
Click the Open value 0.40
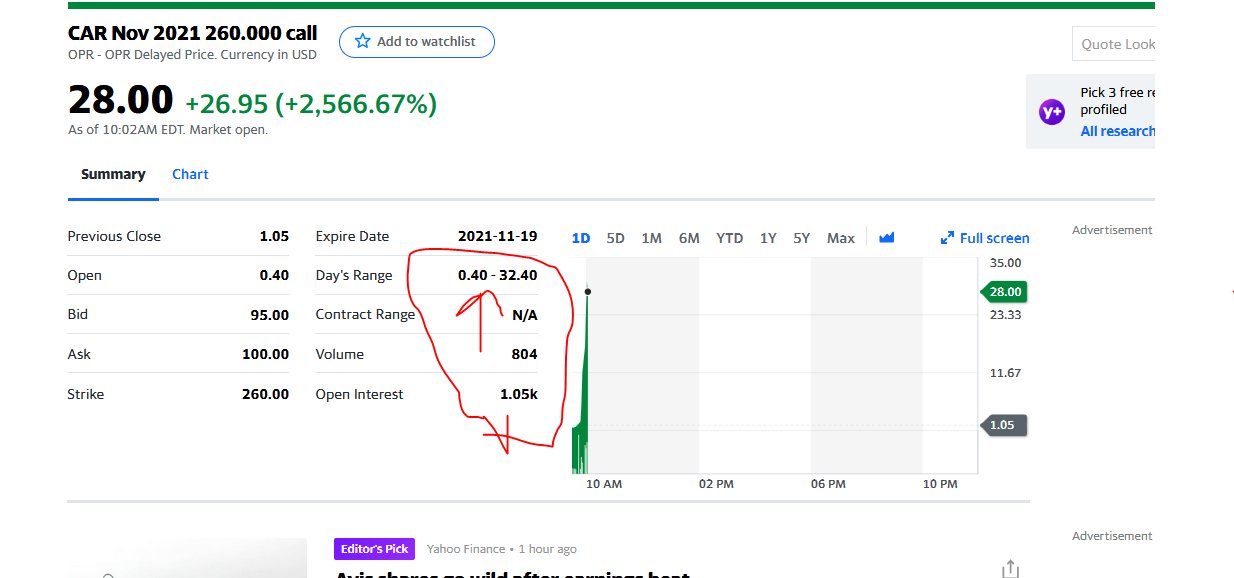click(x=274, y=275)
